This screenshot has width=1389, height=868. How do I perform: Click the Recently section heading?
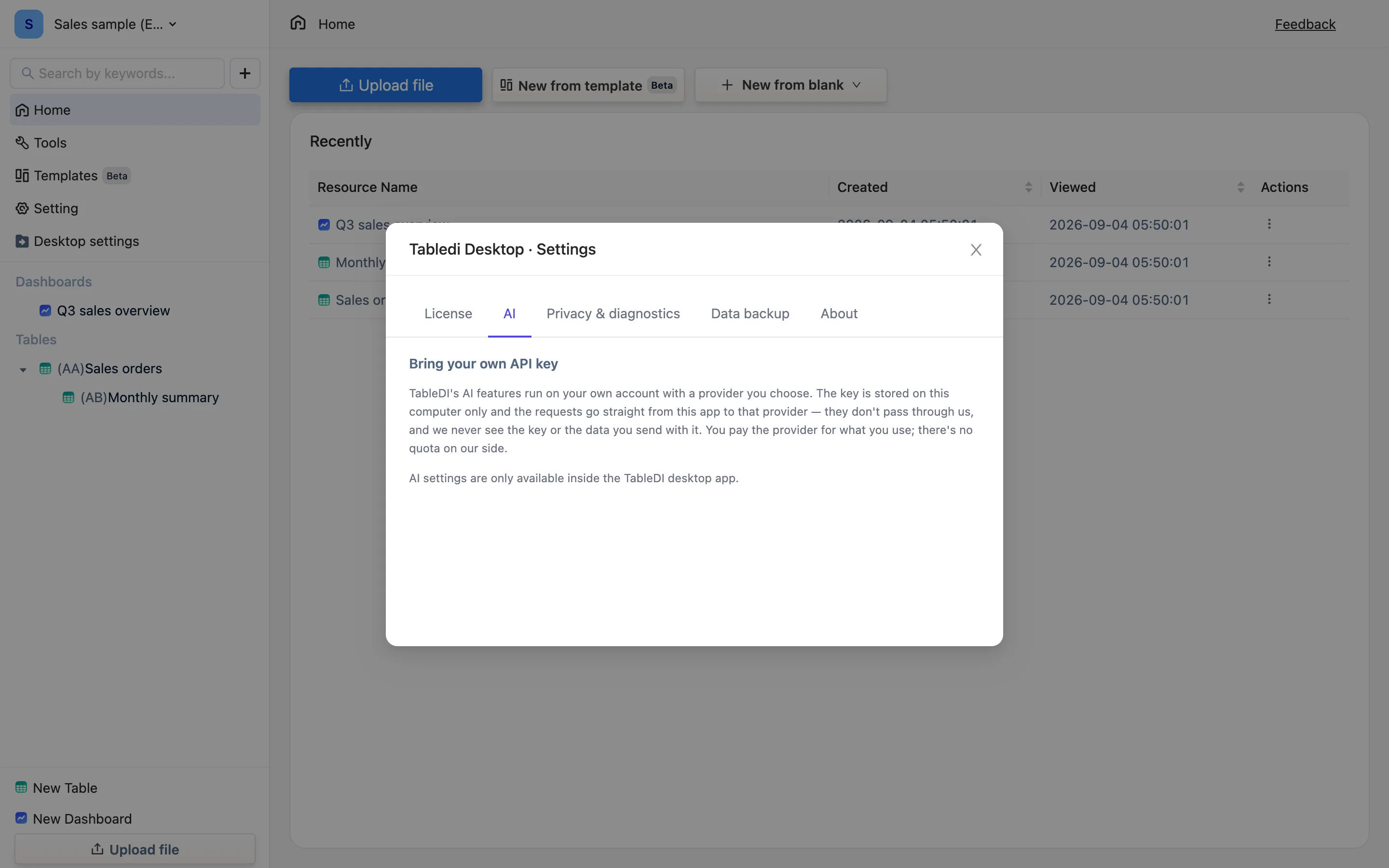click(x=340, y=141)
